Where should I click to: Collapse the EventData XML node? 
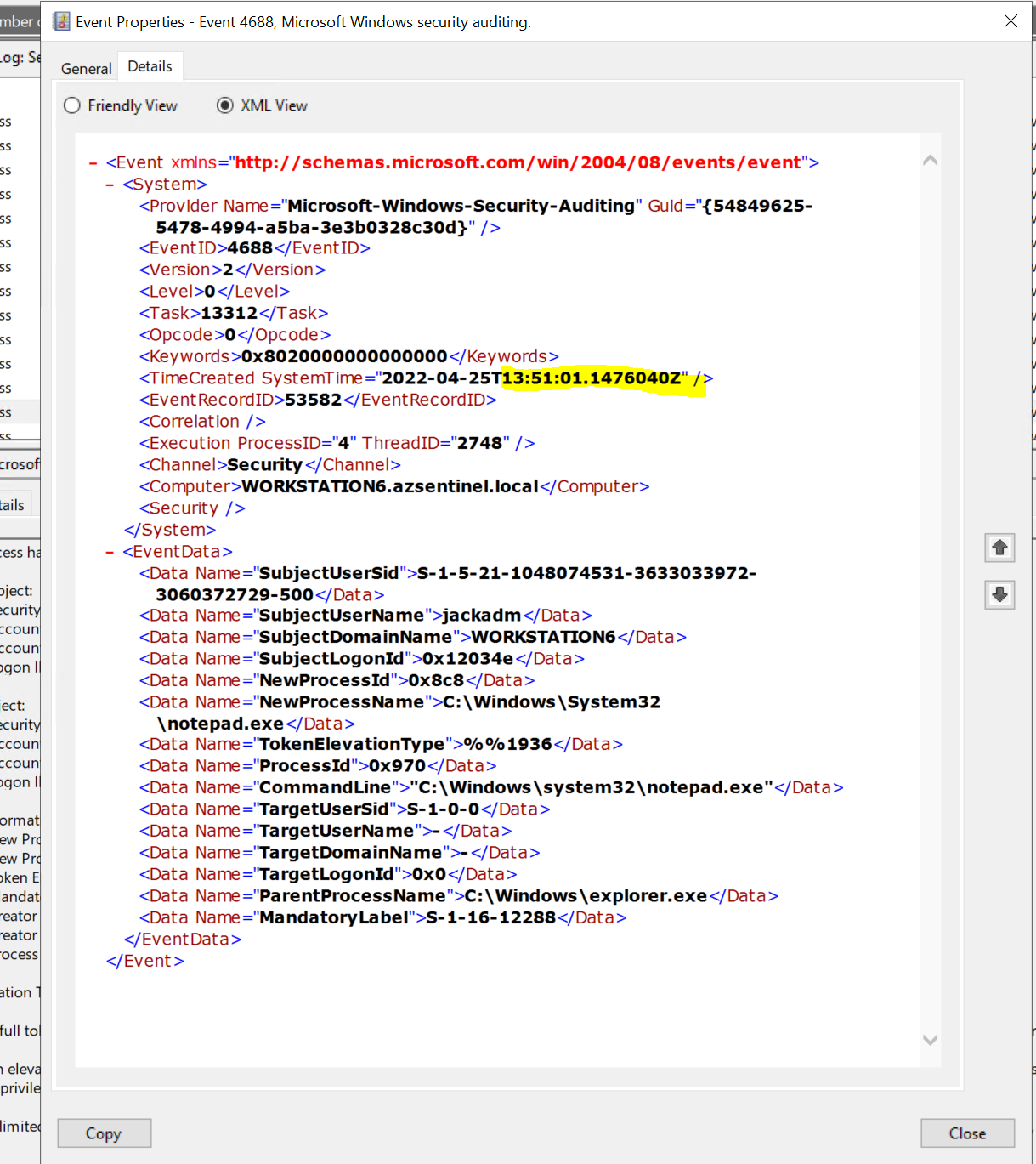pos(109,551)
